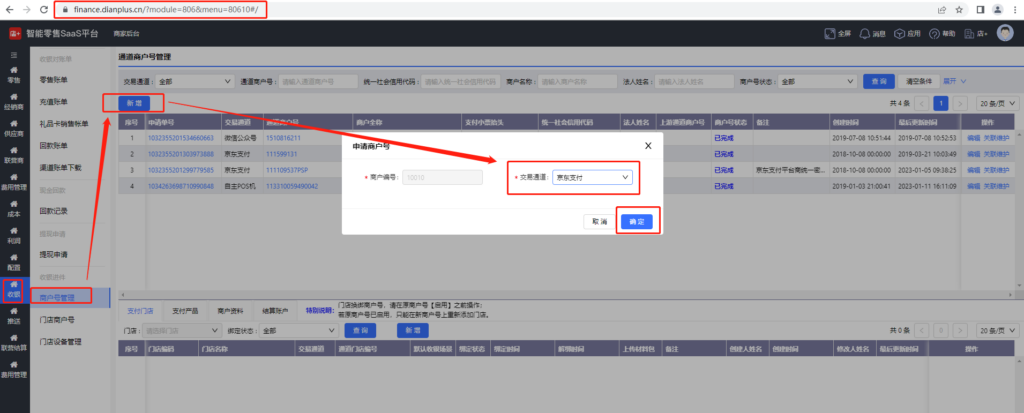Close the 申请商户号 dialog with X
Screen dimensions: 1024x413
[x=648, y=146]
